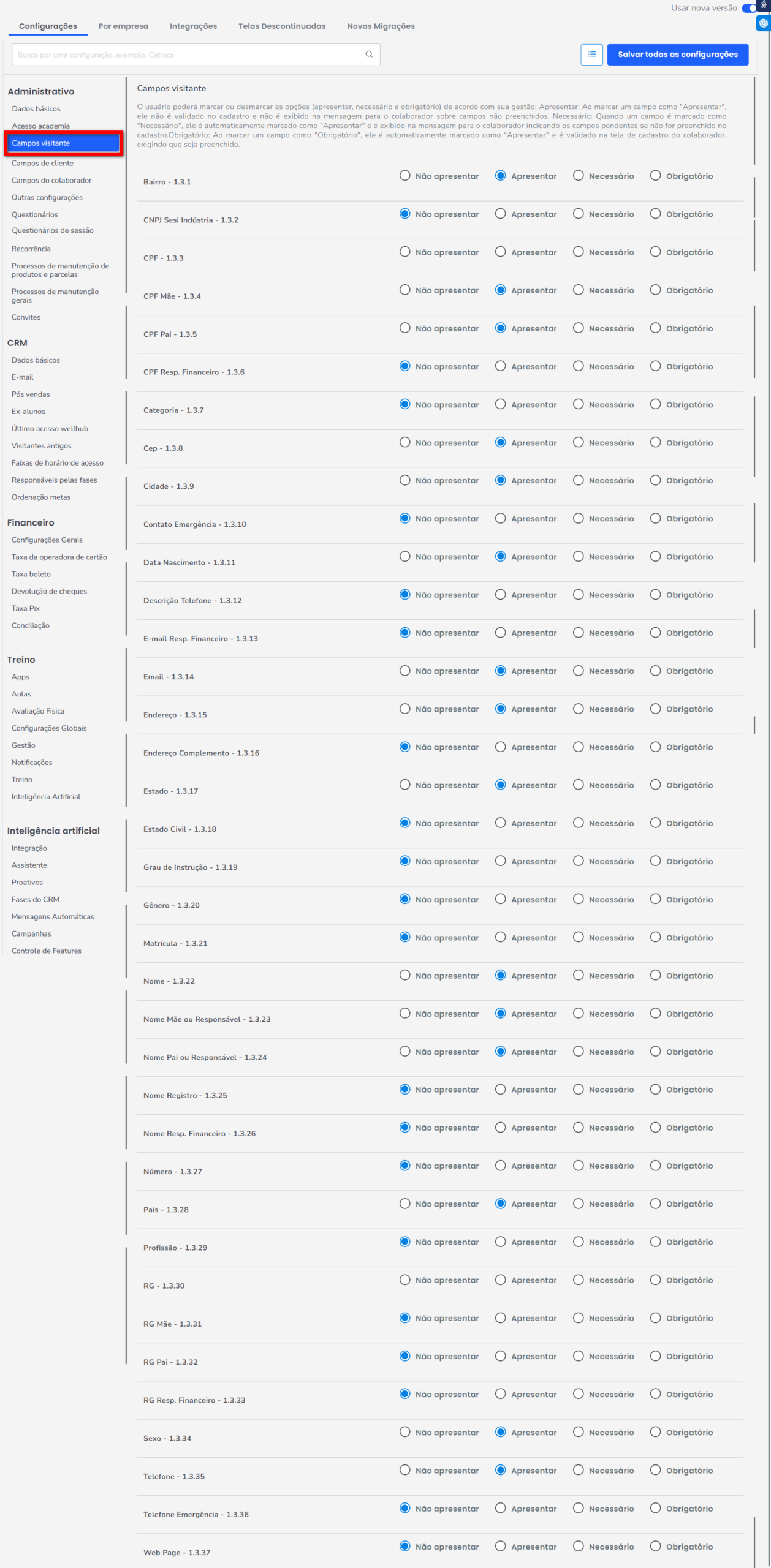Switch to the 'Por empresa' tab
Image resolution: width=771 pixels, height=1568 pixels.
[123, 26]
